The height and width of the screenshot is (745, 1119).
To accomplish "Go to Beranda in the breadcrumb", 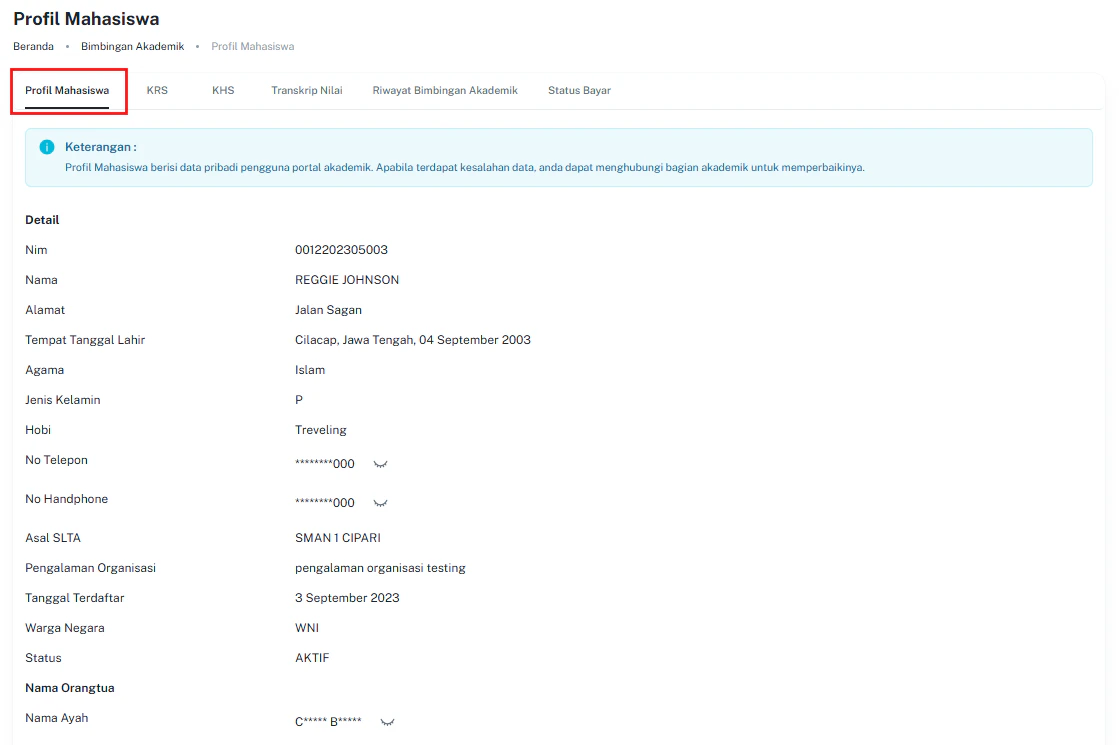I will 34,46.
